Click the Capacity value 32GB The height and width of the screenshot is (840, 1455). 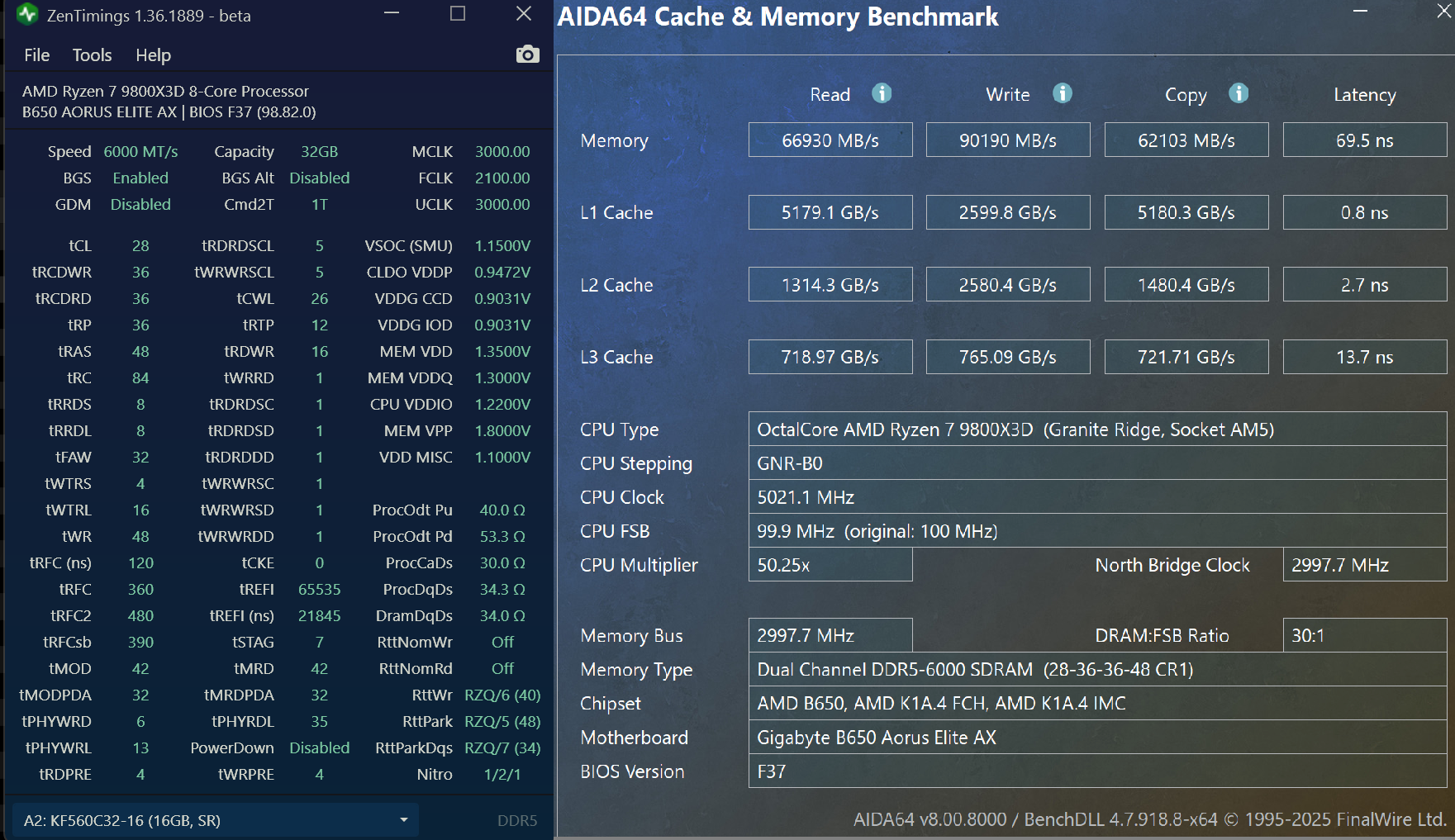pos(319,151)
